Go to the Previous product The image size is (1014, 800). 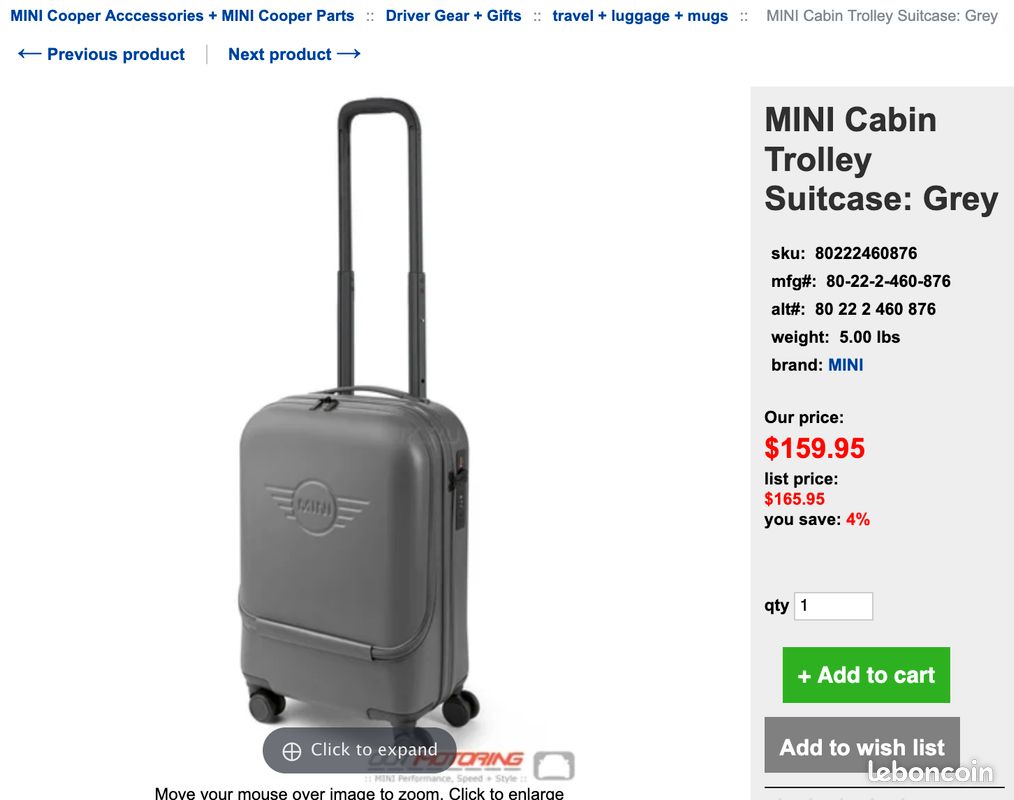point(115,54)
